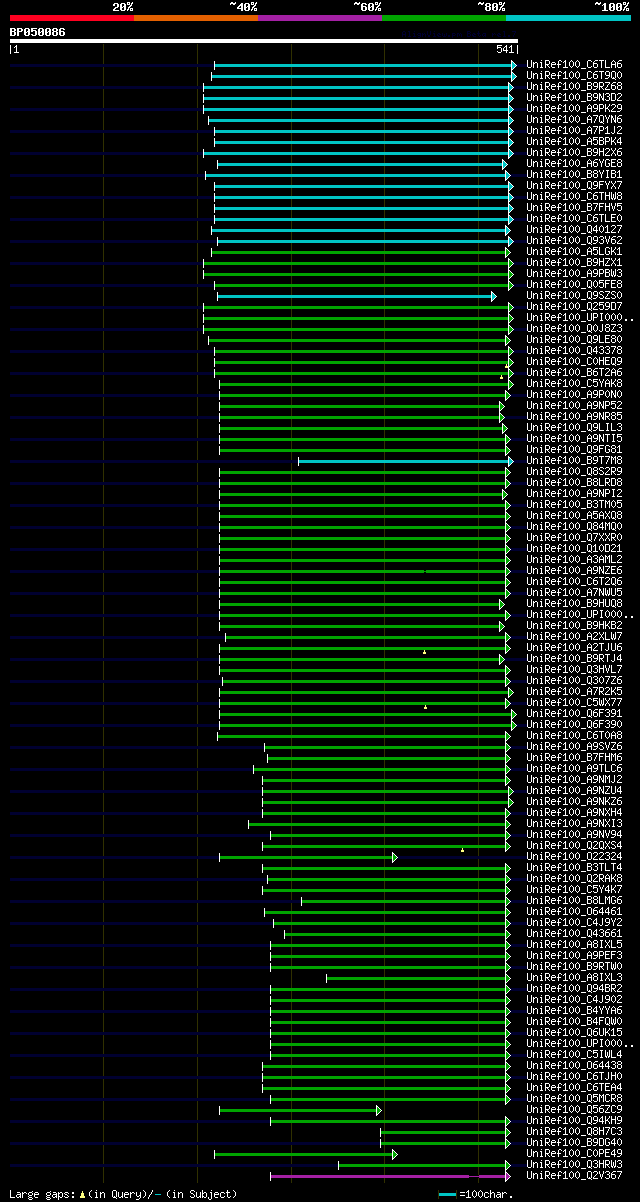Screen dimensions: 640x1202
Task: Select the UniRef100_Q9SZS0 label
Action: tap(574, 295)
